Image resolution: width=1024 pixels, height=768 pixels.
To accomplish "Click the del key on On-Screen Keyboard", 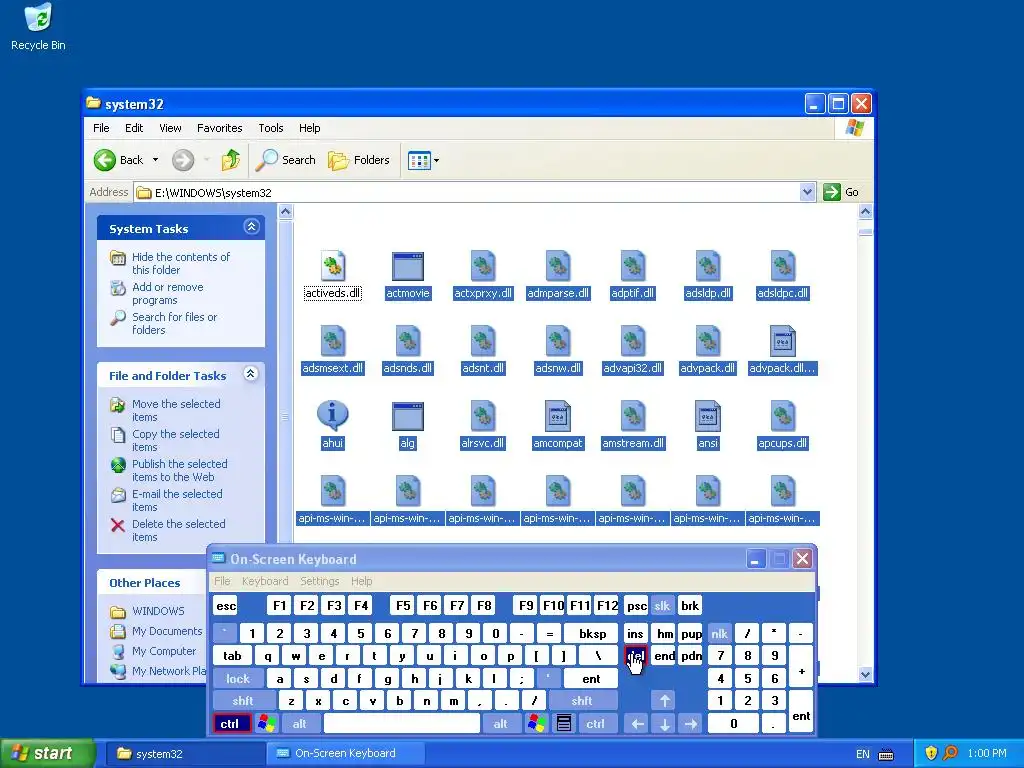I will (x=635, y=656).
